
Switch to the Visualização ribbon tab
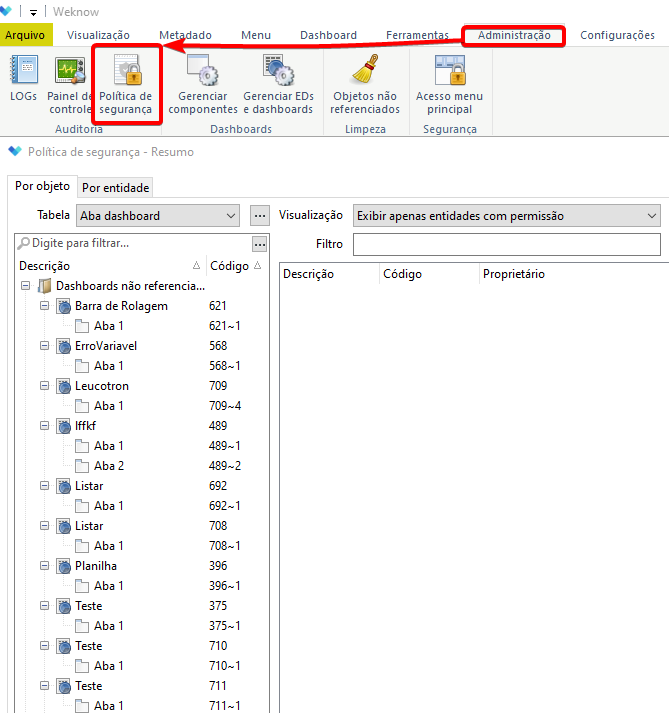coord(98,35)
